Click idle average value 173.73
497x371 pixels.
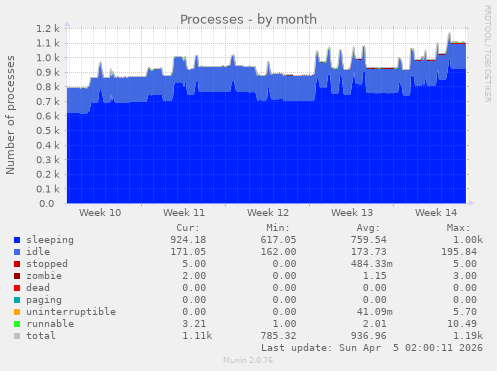368,252
